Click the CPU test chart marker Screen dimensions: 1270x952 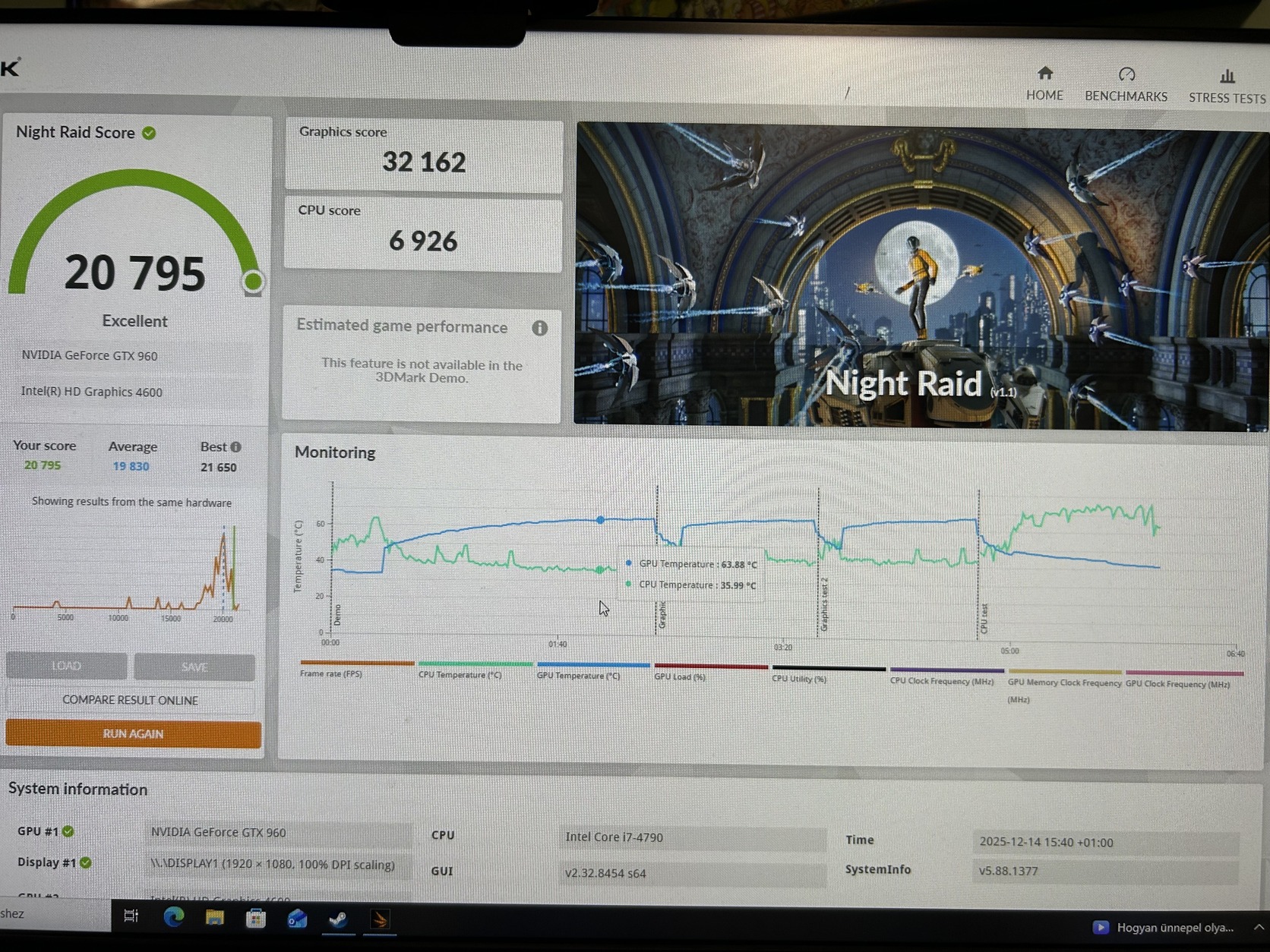click(984, 619)
